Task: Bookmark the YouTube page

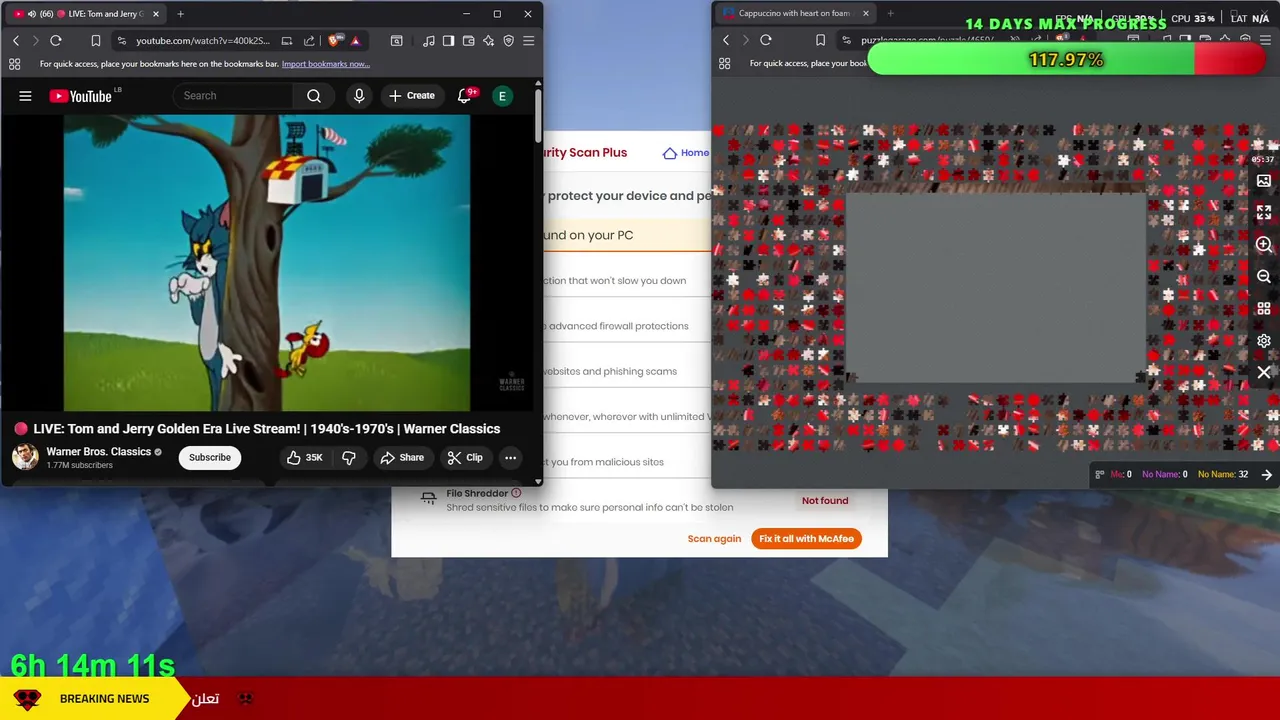Action: pyautogui.click(x=96, y=40)
